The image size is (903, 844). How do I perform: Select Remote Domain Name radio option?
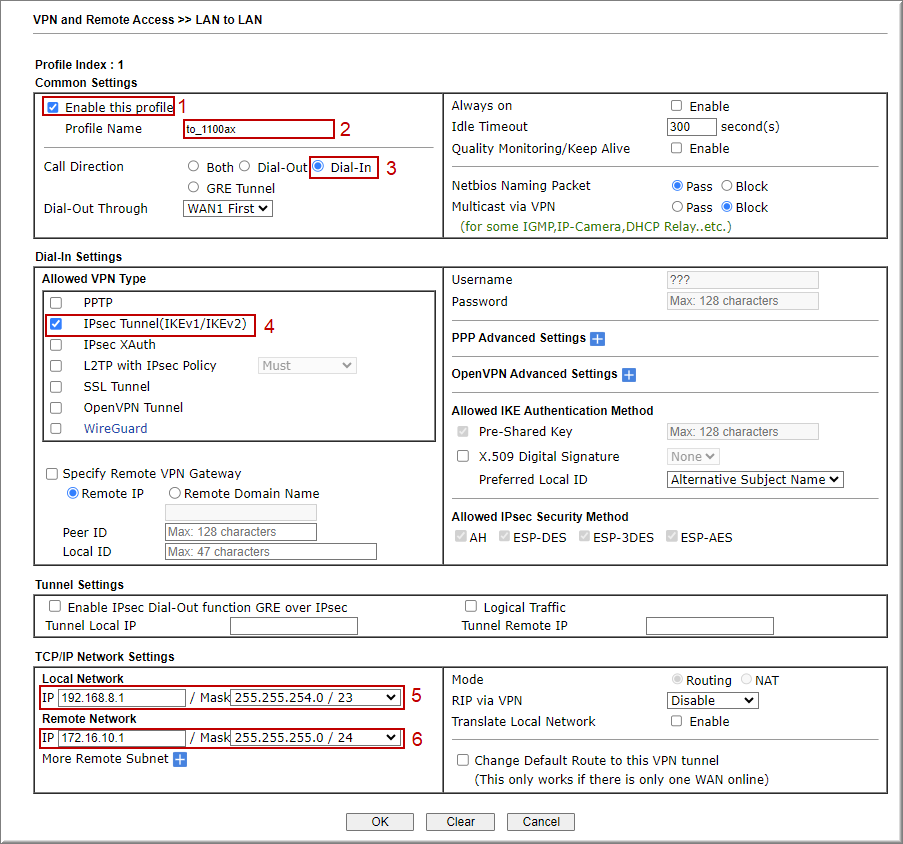pyautogui.click(x=174, y=493)
